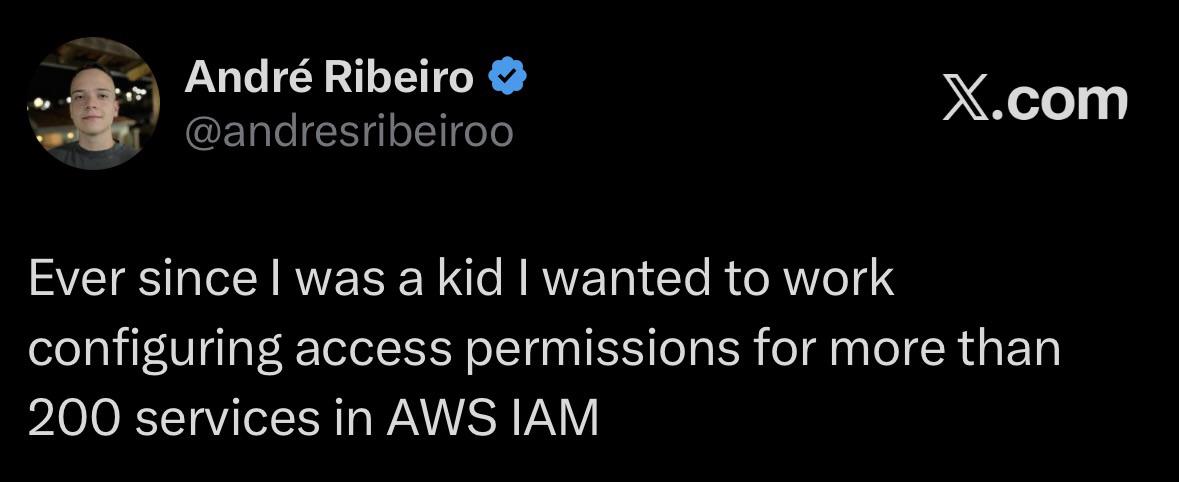
Task: Click the word "work" in the tweet
Action: click(837, 279)
